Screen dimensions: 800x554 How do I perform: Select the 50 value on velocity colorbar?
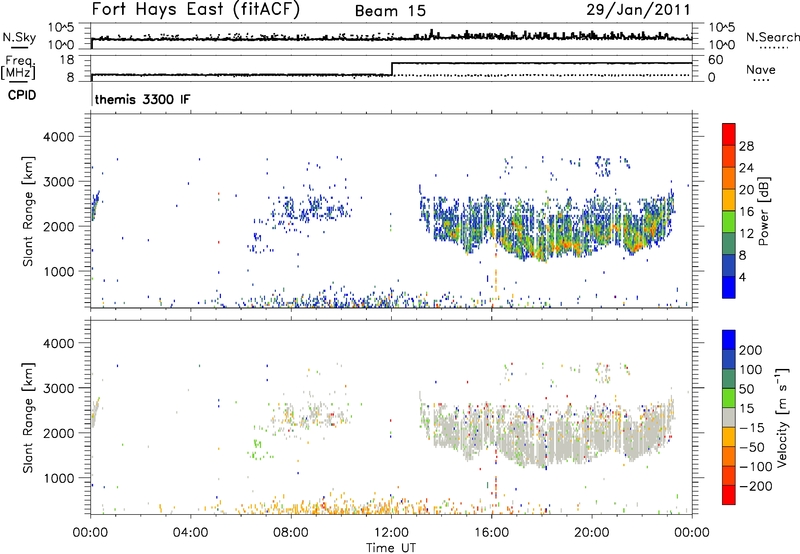click(x=746, y=389)
